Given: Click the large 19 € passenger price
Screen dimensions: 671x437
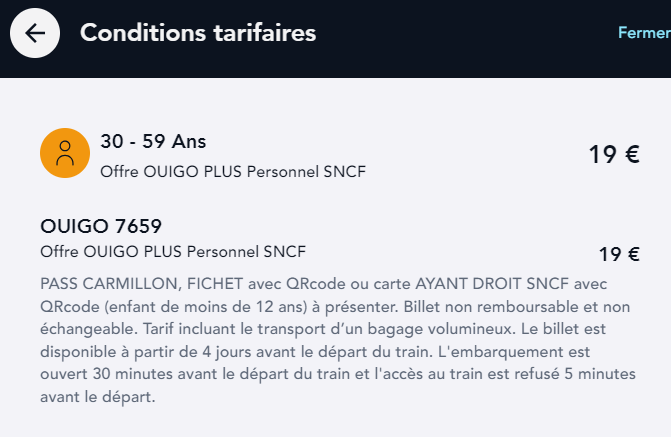Looking at the screenshot, I should pyautogui.click(x=614, y=154).
